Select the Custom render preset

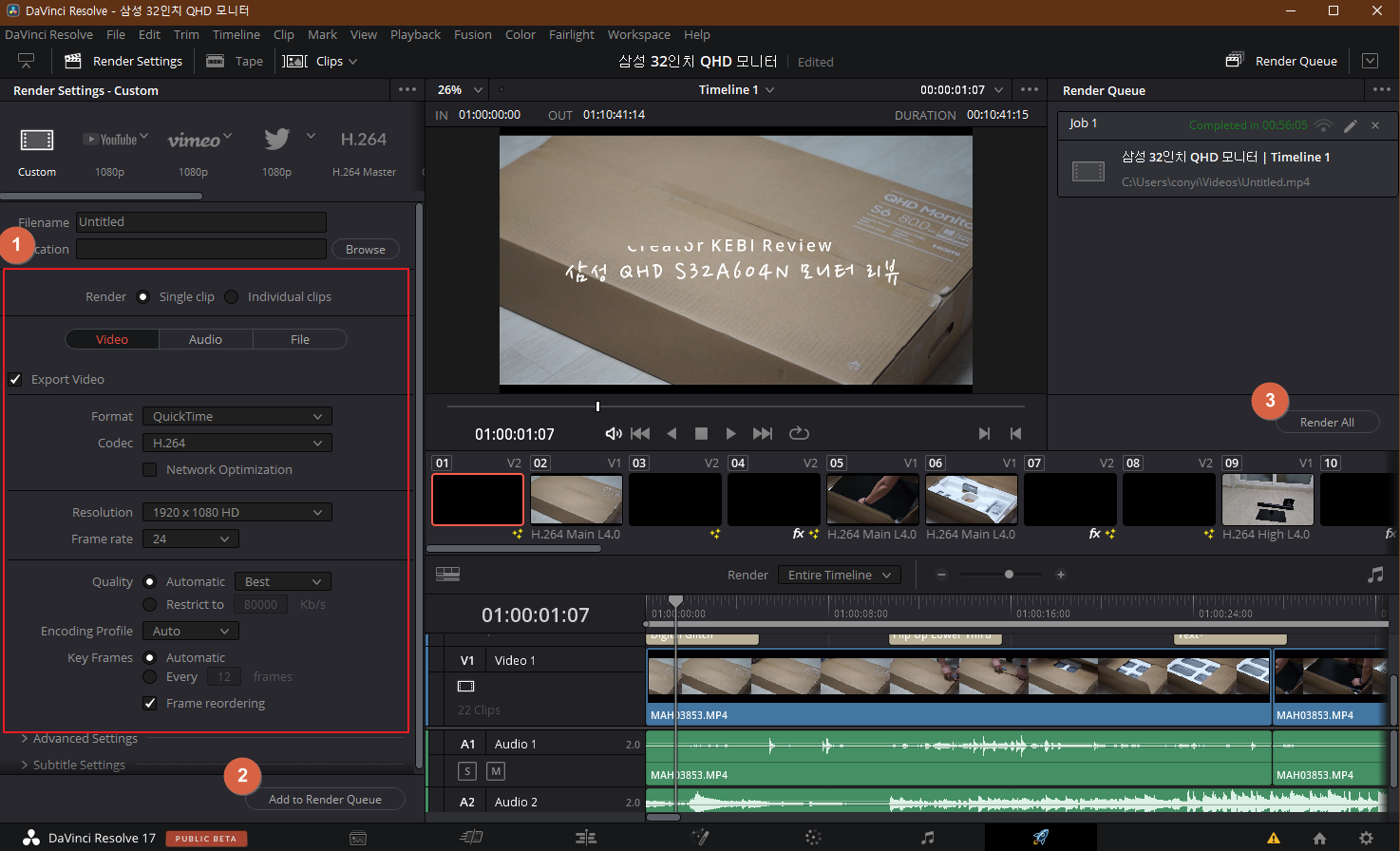pyautogui.click(x=37, y=151)
